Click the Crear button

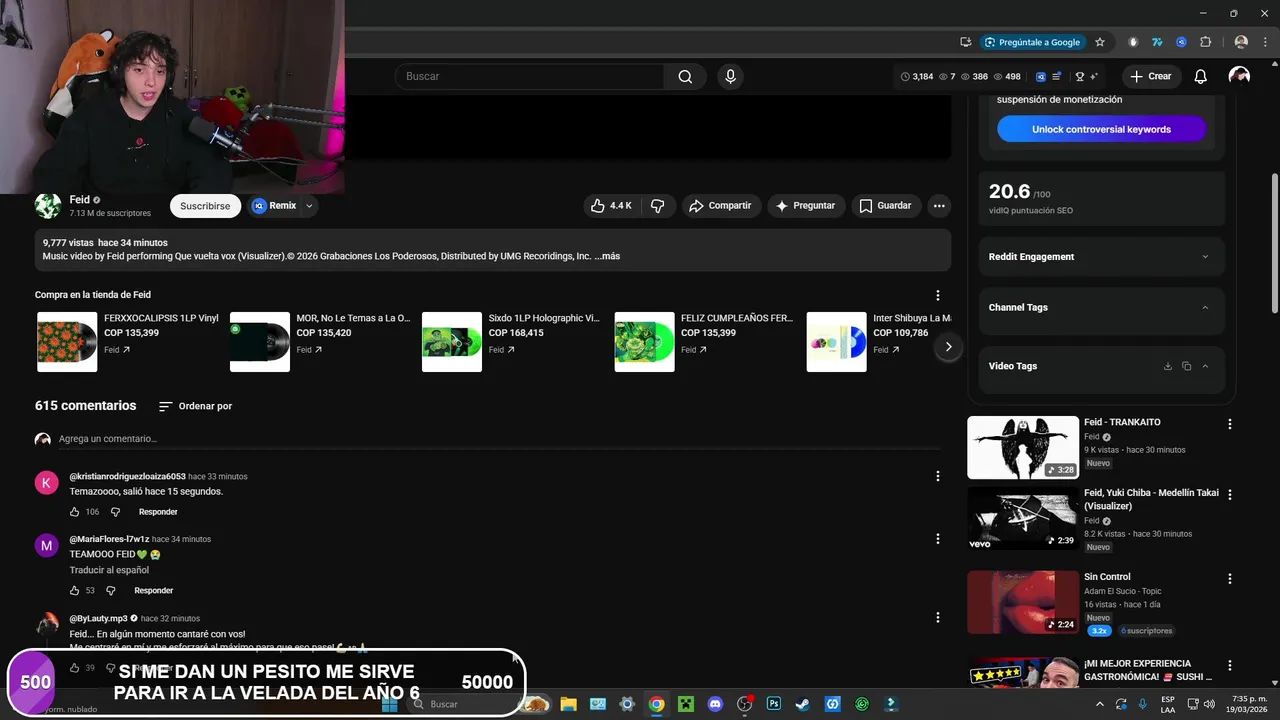1151,76
